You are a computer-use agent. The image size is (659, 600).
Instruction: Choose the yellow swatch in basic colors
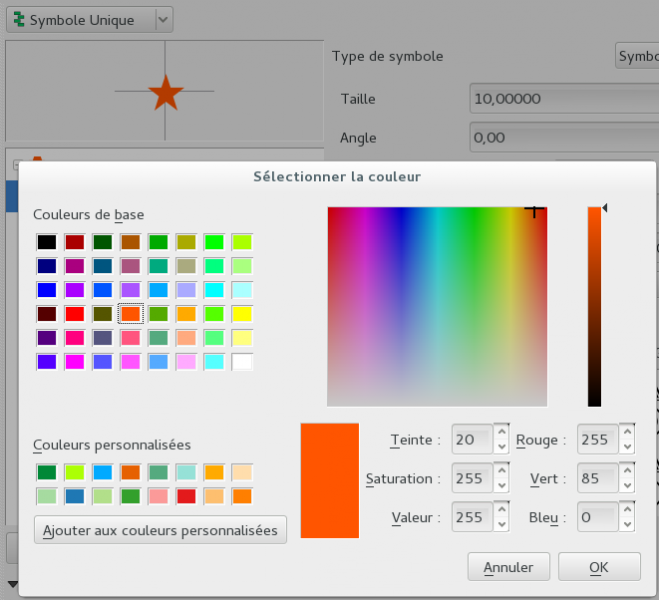(242, 314)
